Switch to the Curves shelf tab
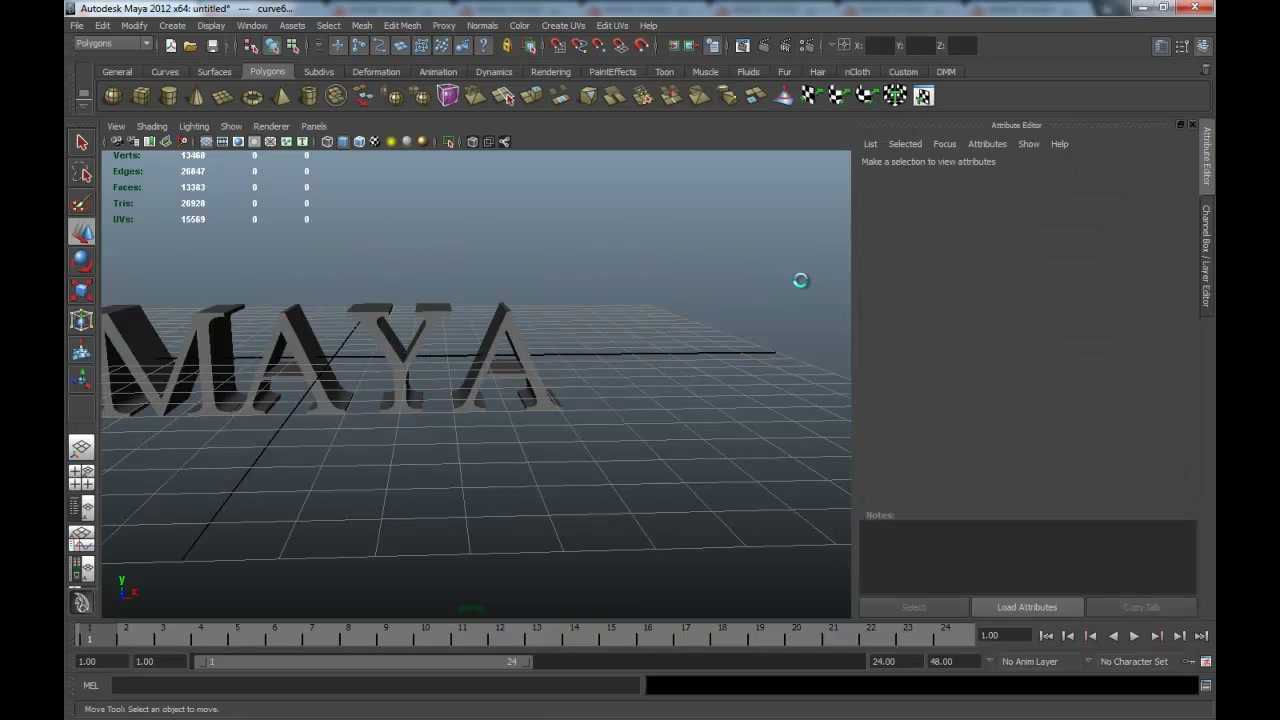Viewport: 1280px width, 720px height. (x=165, y=72)
